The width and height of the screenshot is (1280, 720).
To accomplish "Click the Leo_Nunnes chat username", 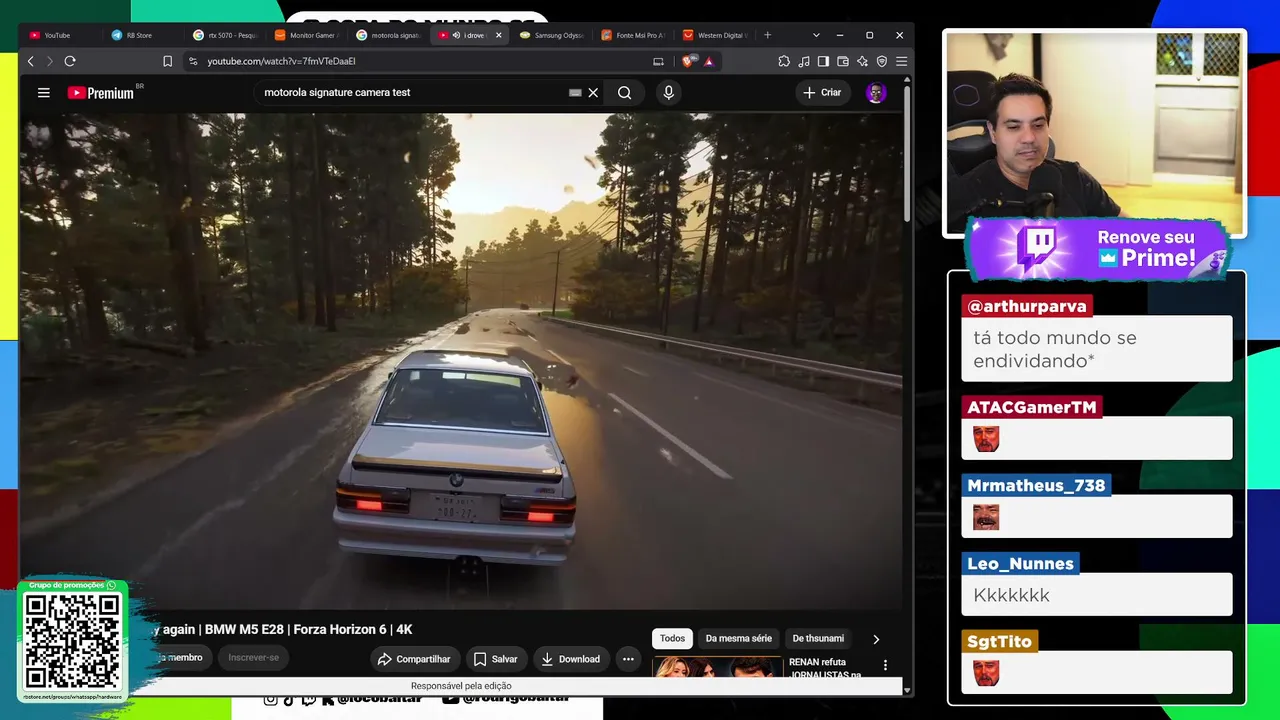I will pos(1020,563).
